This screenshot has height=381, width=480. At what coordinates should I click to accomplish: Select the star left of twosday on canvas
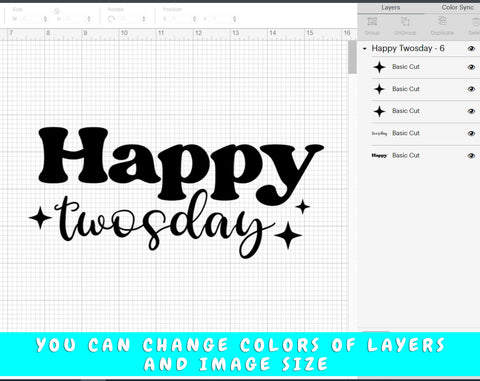(x=40, y=218)
